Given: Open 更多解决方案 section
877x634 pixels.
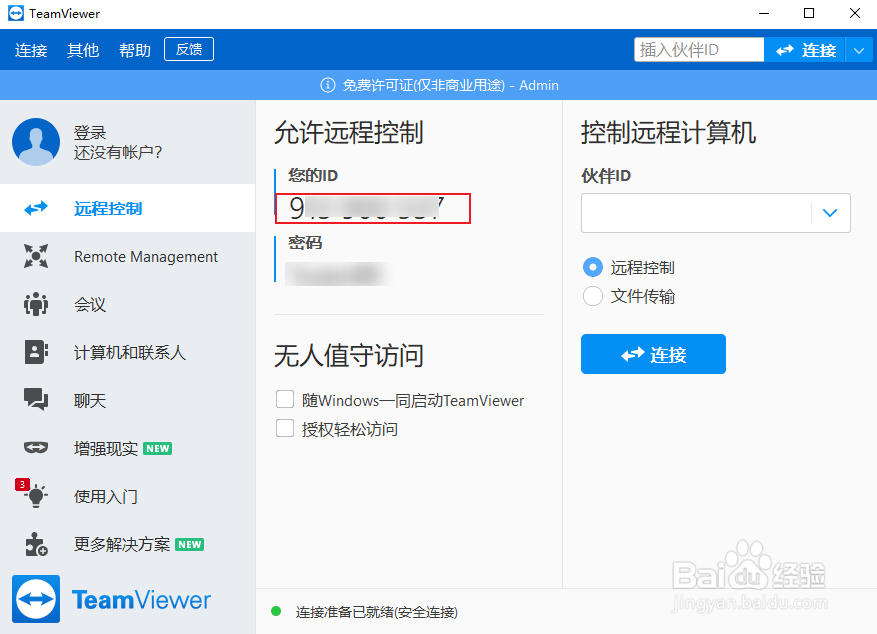Looking at the screenshot, I should (x=128, y=544).
